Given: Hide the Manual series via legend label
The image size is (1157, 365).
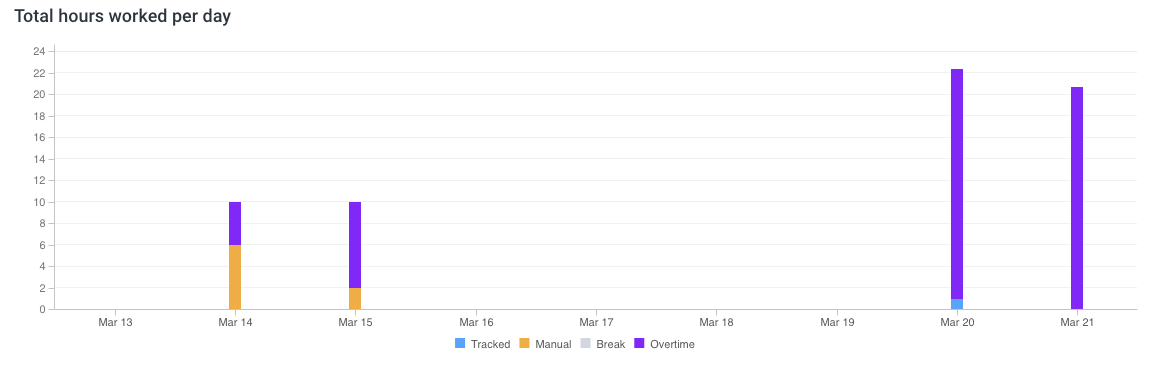Looking at the screenshot, I should pos(553,344).
